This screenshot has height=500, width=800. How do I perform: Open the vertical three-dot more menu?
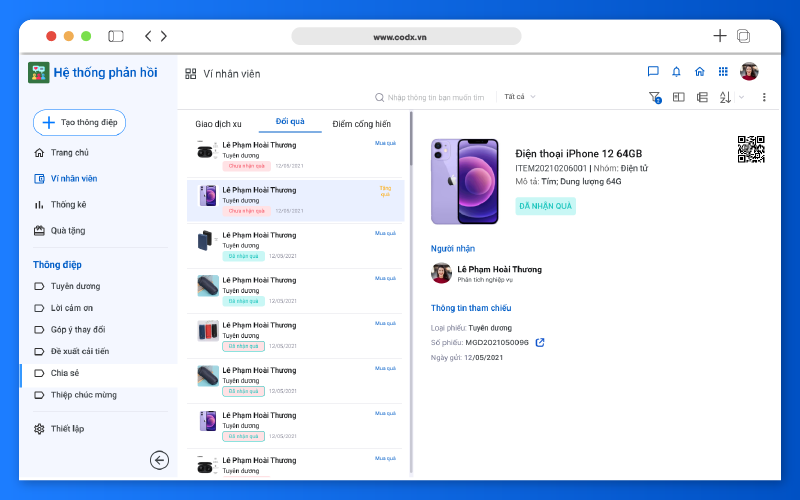(764, 97)
